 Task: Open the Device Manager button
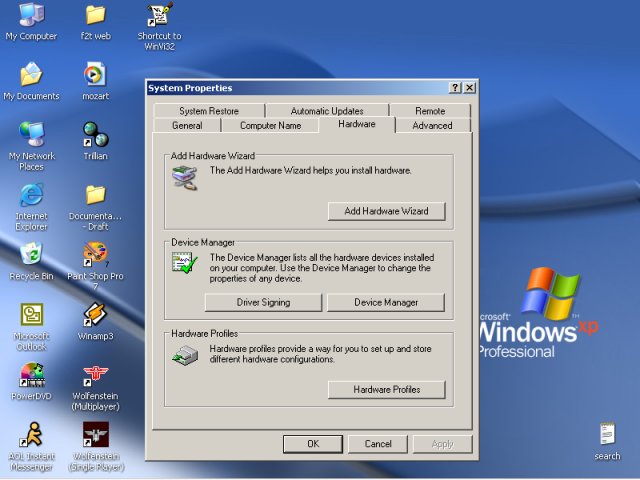pyautogui.click(x=386, y=302)
